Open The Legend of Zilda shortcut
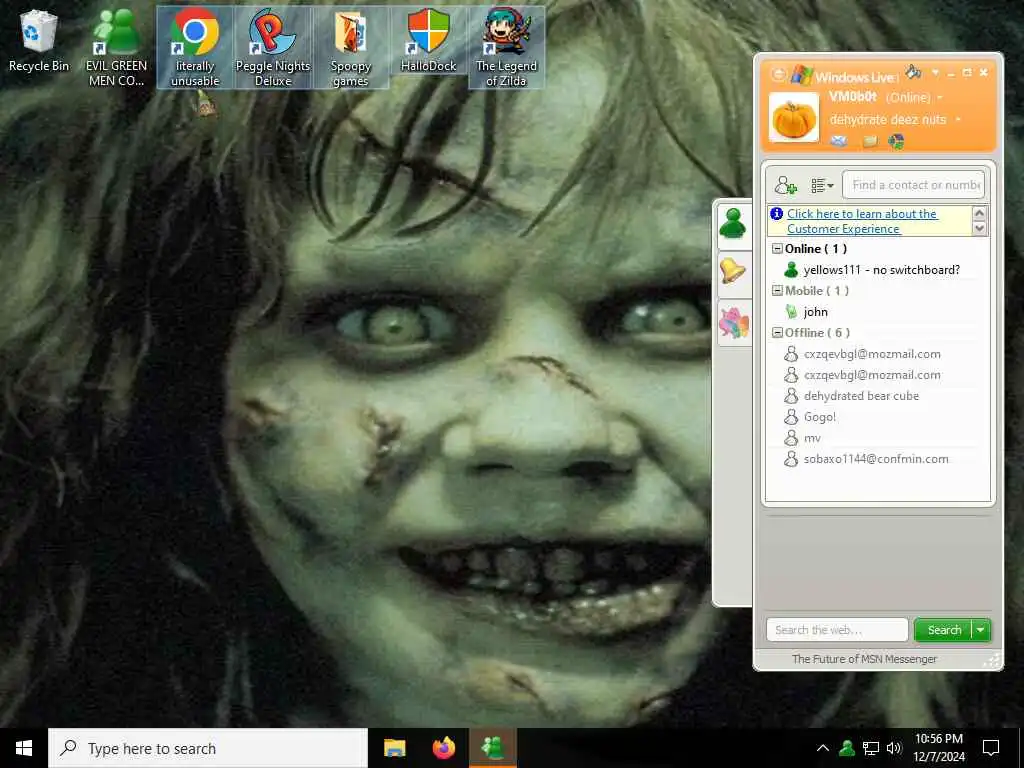 pos(506,47)
